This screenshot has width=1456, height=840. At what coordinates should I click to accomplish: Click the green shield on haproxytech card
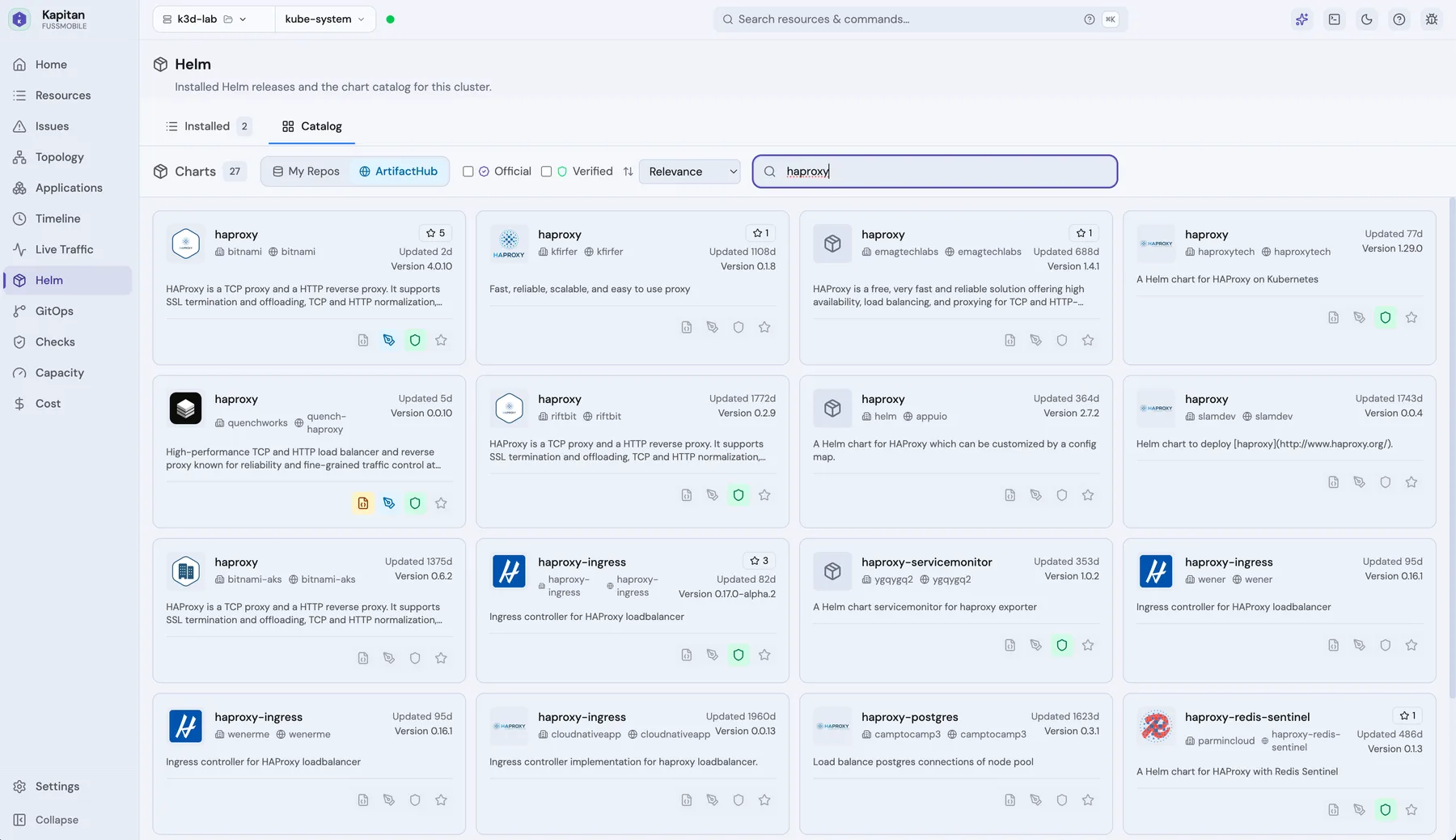[1386, 318]
